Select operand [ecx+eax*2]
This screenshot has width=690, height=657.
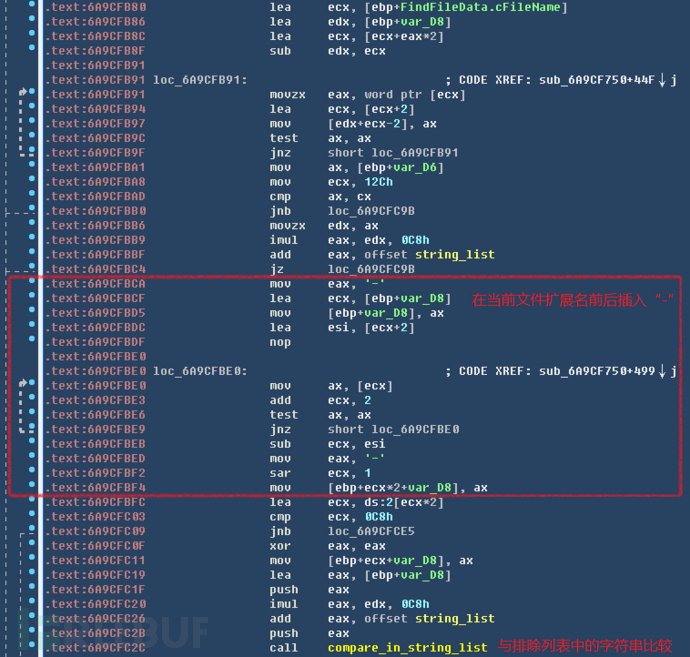coord(404,37)
